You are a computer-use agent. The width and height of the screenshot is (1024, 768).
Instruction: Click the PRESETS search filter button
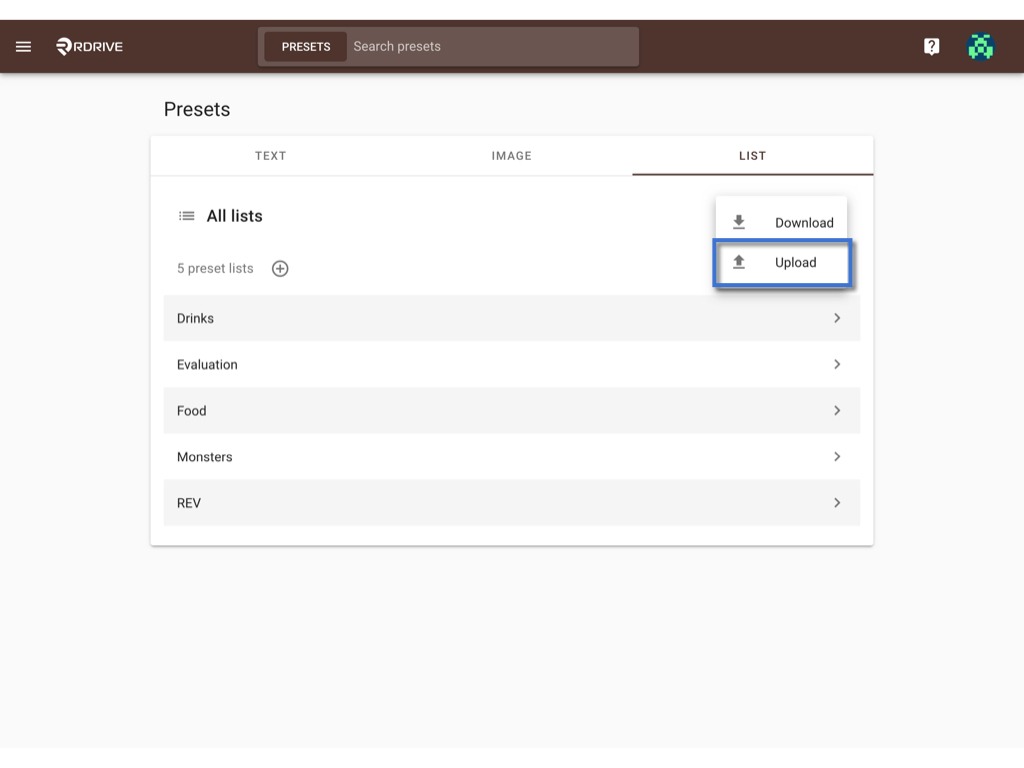[x=306, y=46]
